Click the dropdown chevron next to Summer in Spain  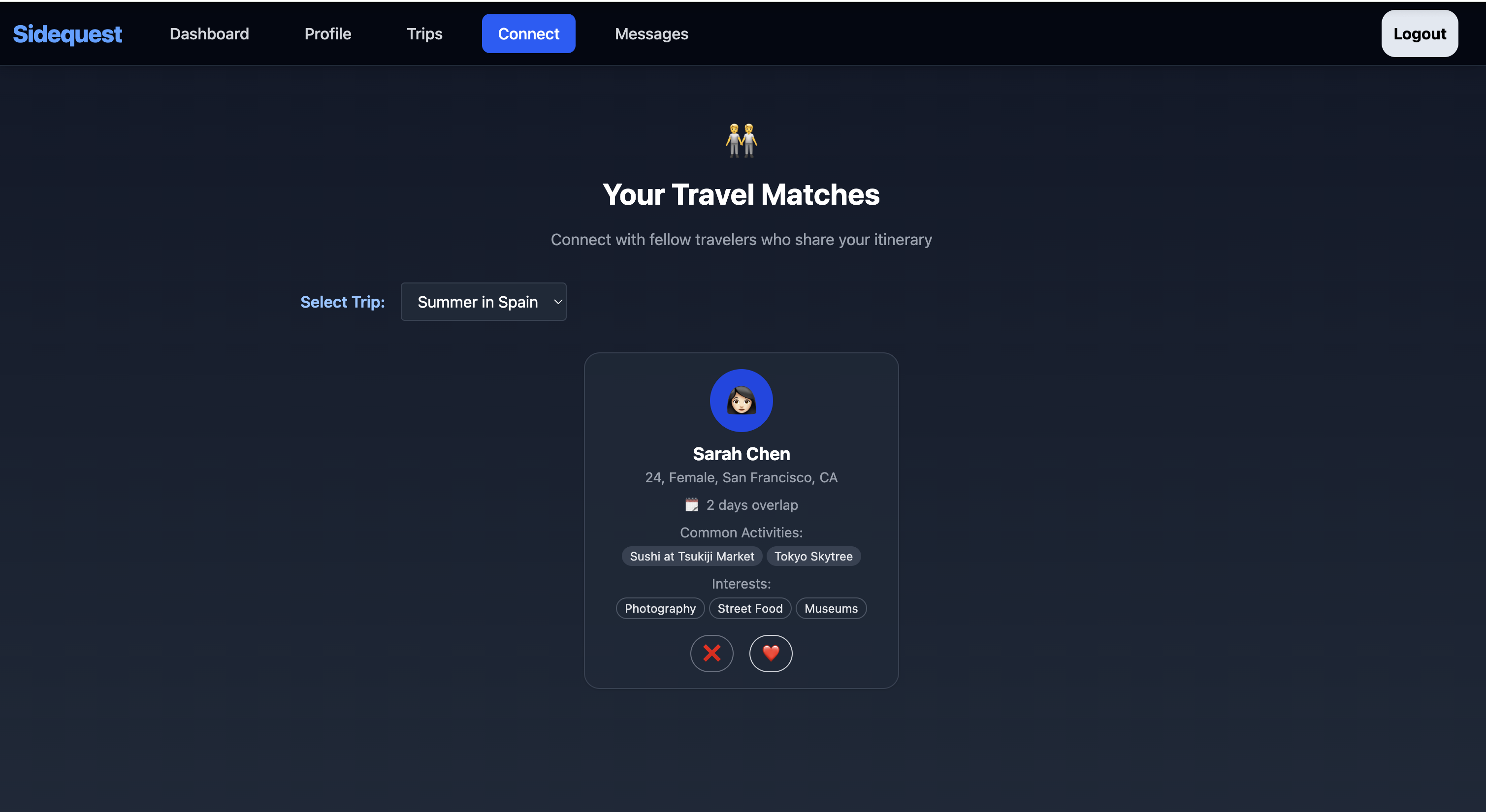[557, 302]
